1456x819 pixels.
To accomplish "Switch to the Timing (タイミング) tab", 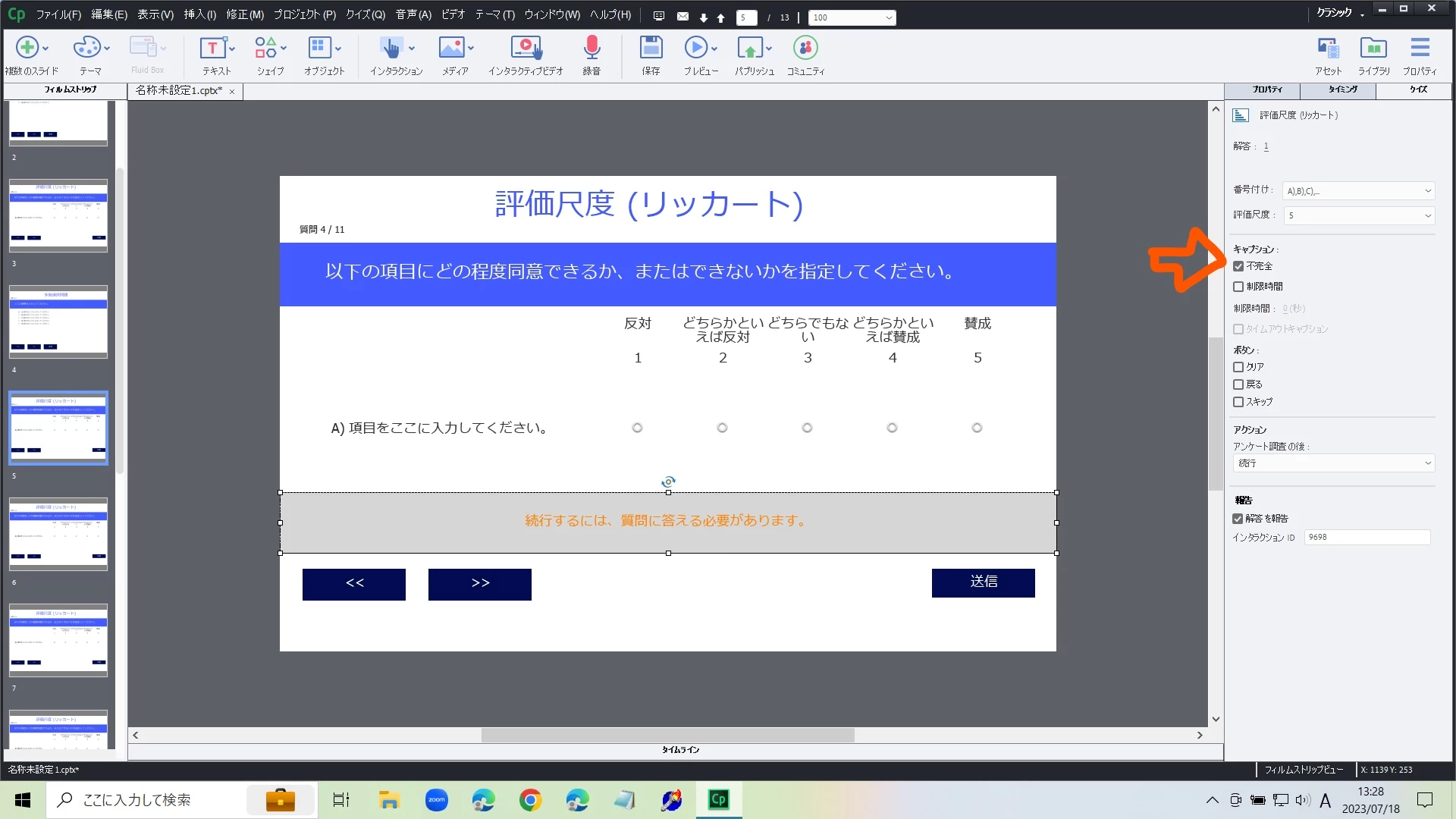I will (x=1342, y=89).
